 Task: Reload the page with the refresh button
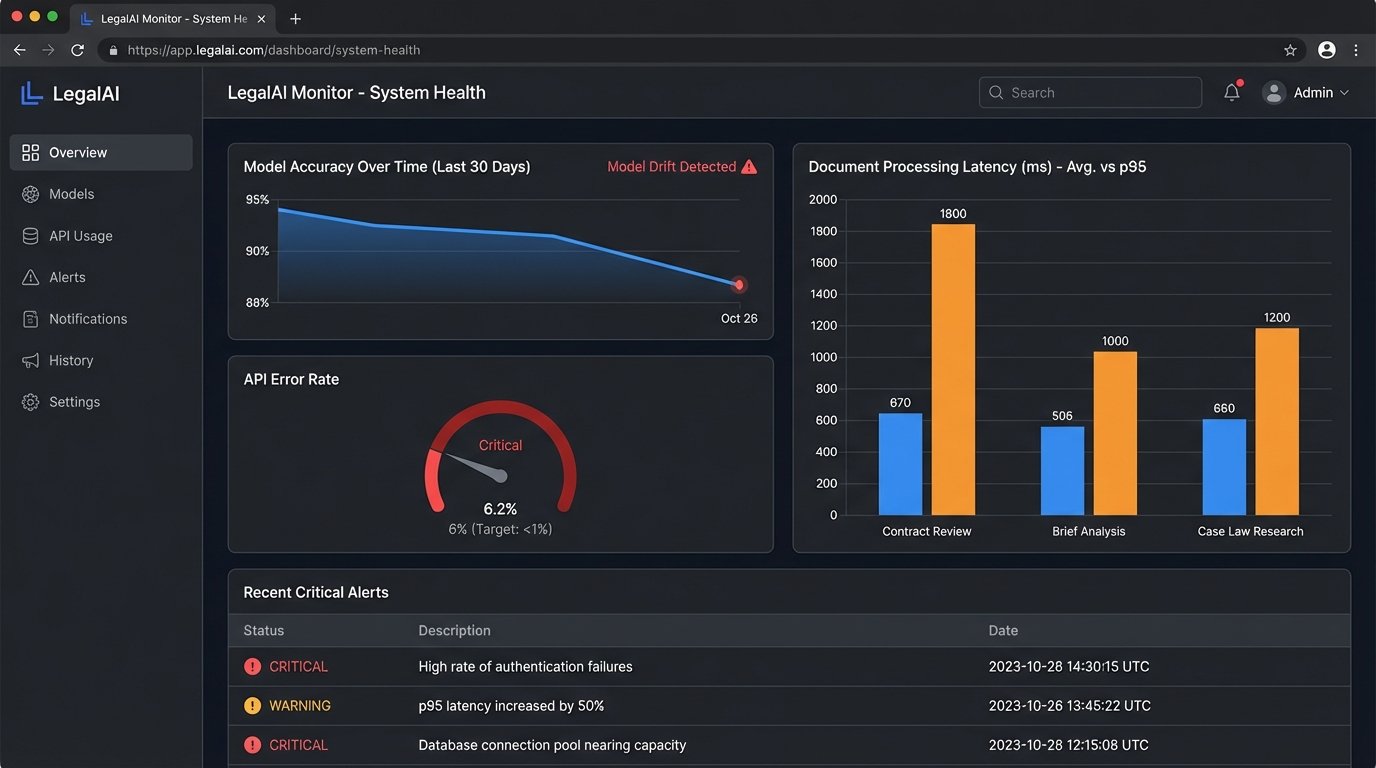[77, 50]
